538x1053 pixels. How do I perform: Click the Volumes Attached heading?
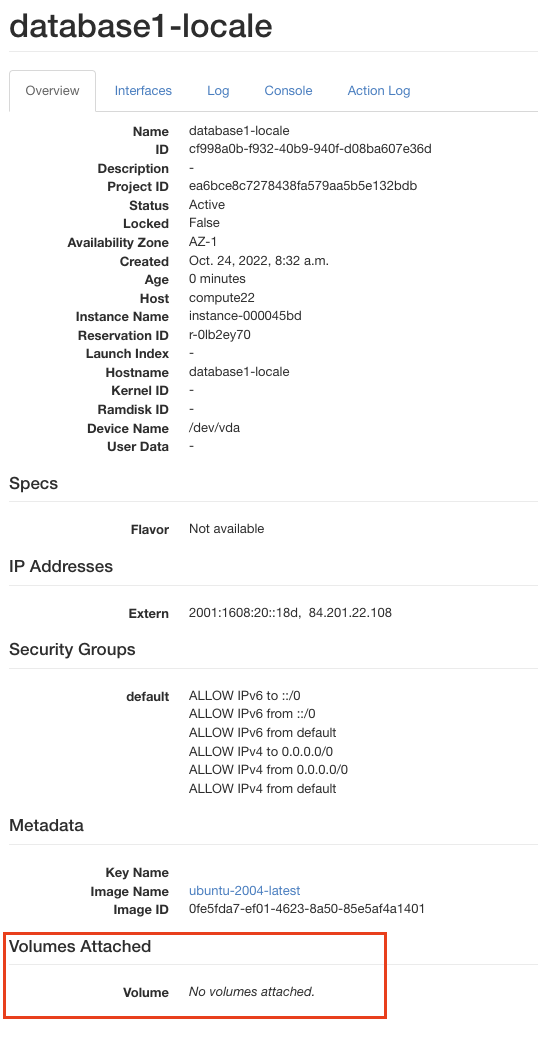point(80,946)
